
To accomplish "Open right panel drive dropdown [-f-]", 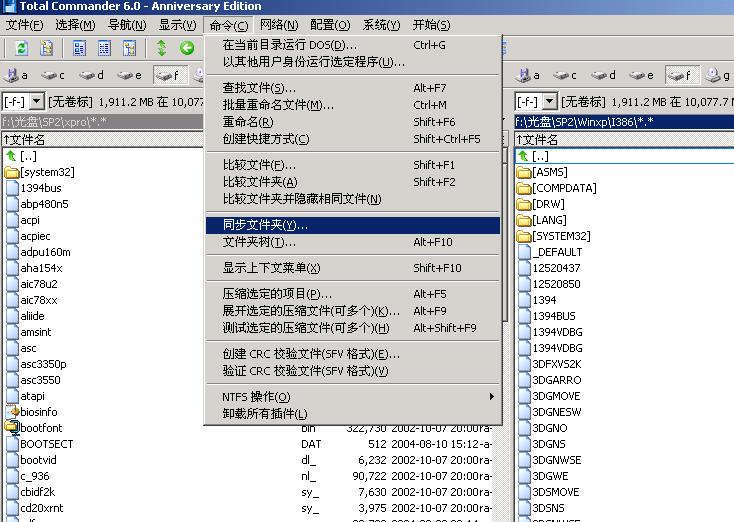I will coord(549,101).
